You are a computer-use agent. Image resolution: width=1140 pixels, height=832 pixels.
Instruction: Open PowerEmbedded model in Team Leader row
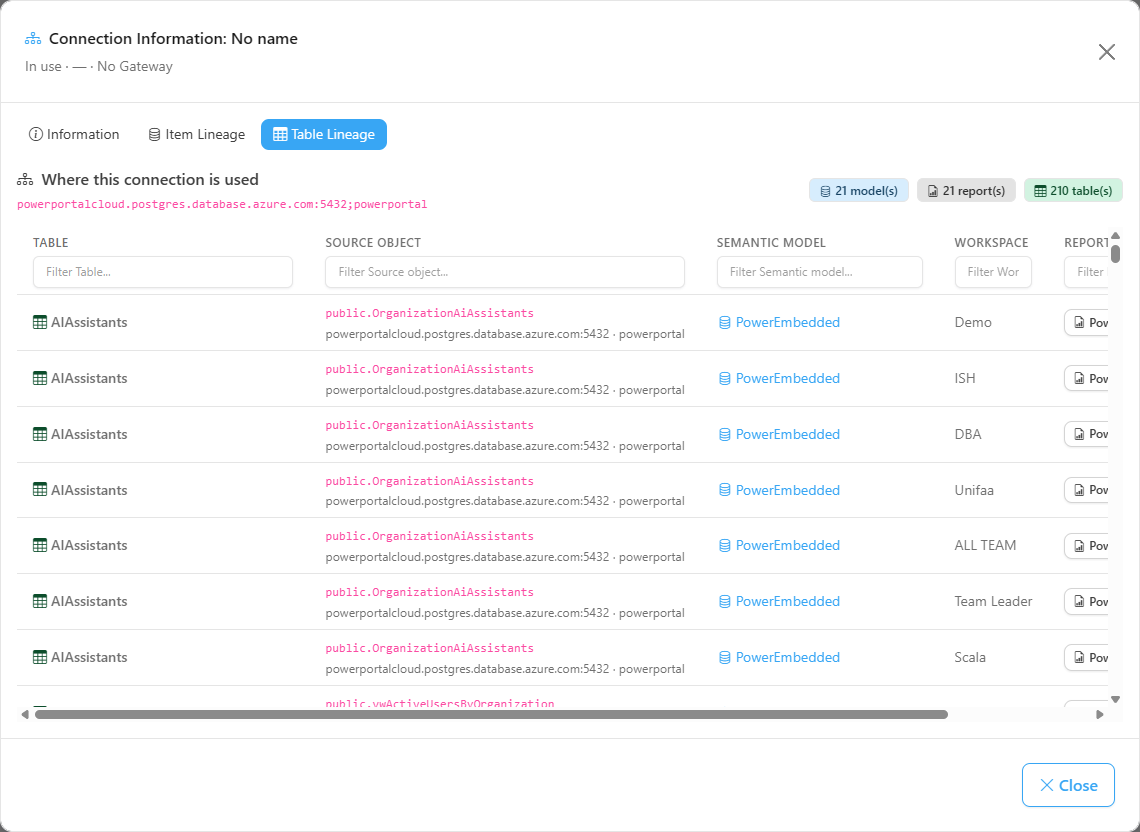point(787,601)
